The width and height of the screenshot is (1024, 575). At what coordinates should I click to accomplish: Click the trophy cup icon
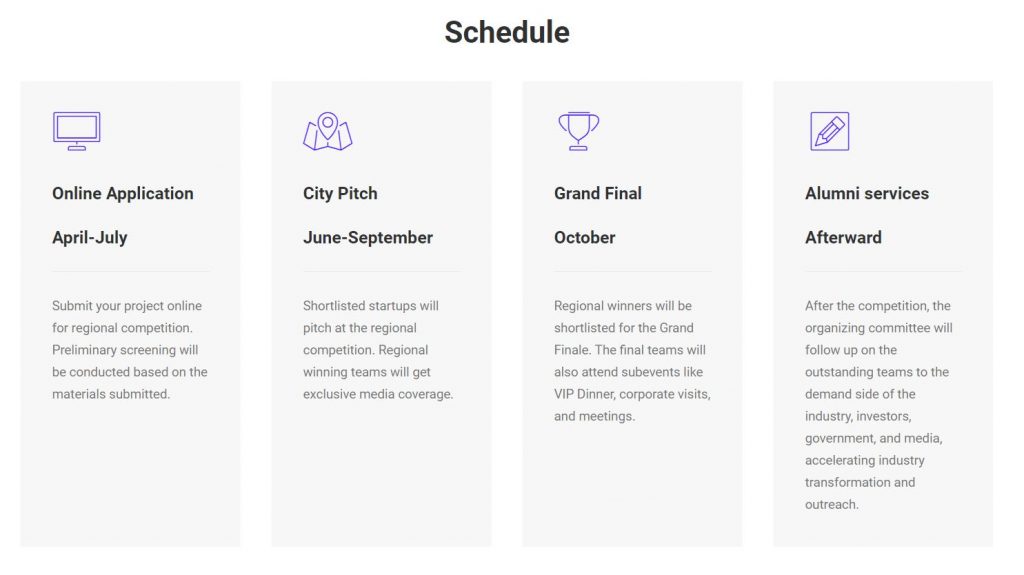pos(579,131)
